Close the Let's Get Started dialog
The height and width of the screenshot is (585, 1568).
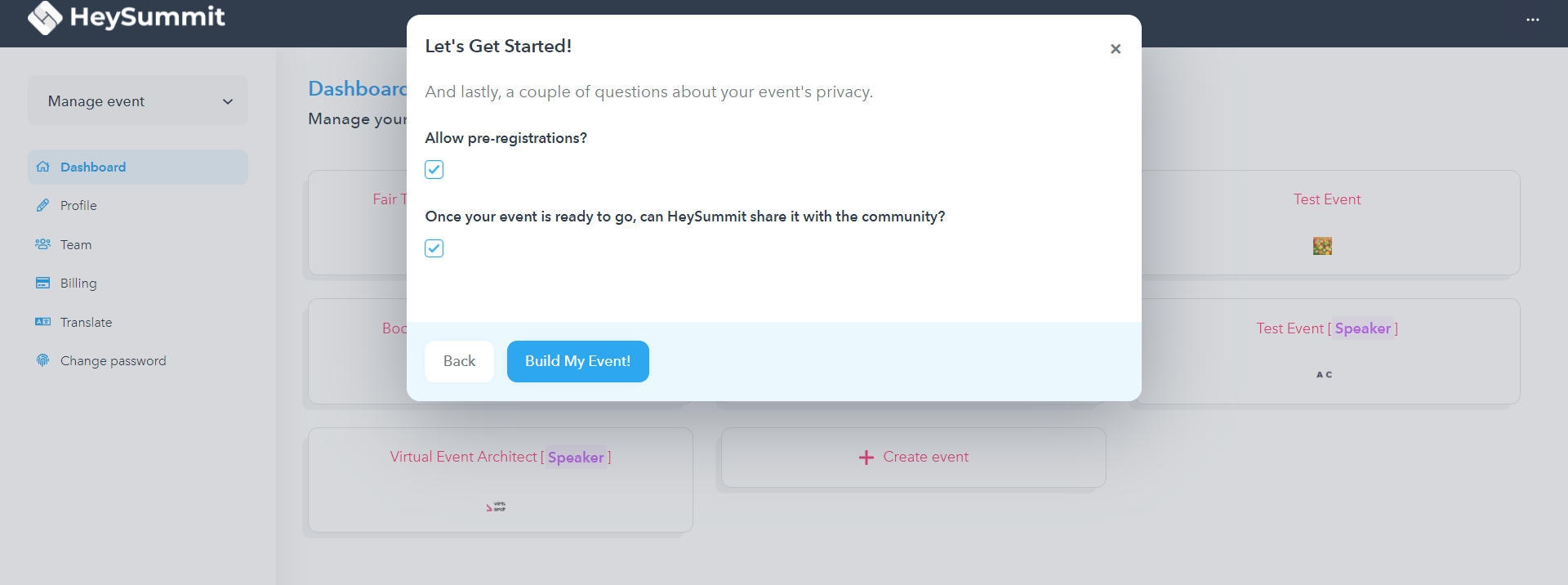point(1116,49)
